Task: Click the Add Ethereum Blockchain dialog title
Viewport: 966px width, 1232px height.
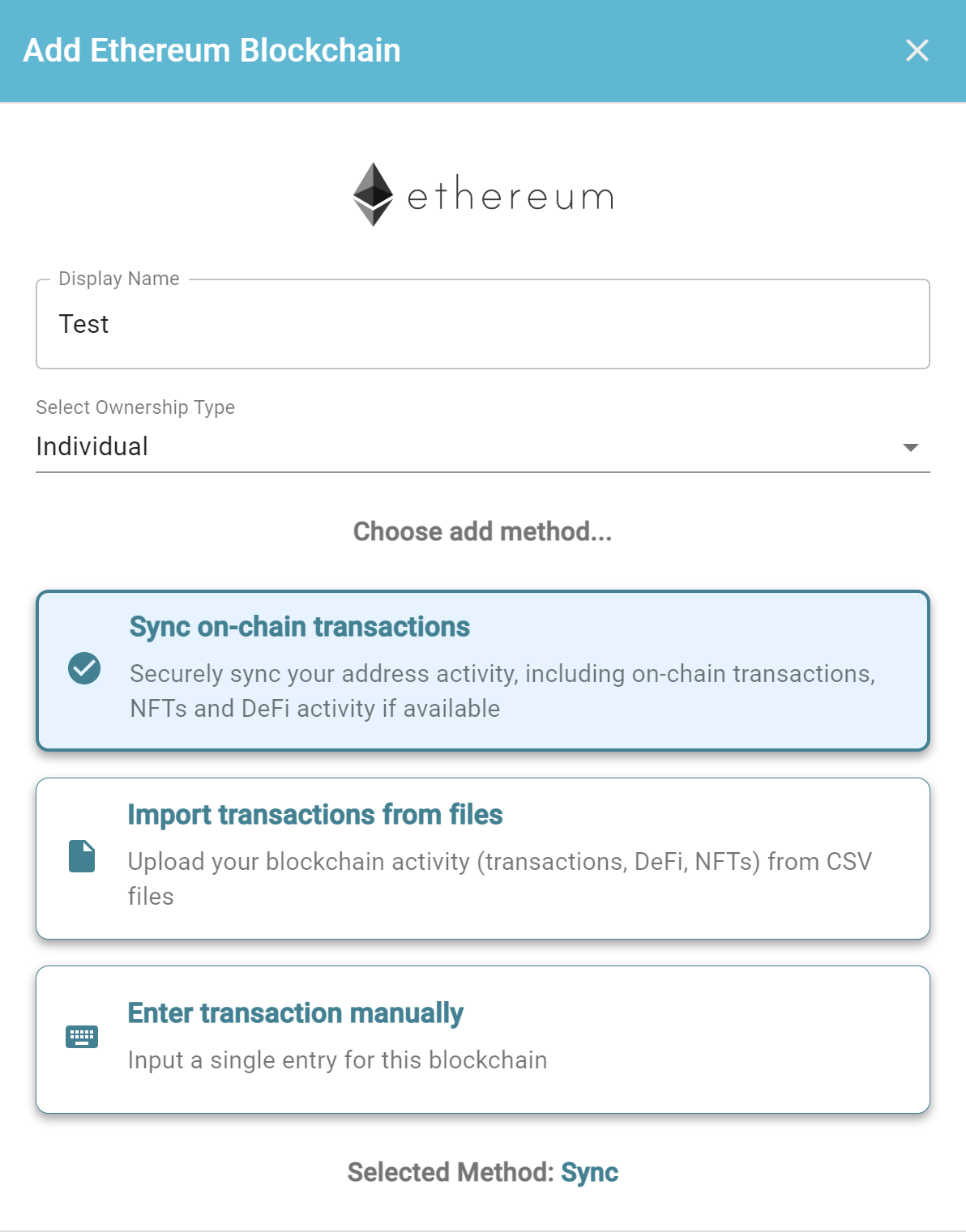Action: 212,49
